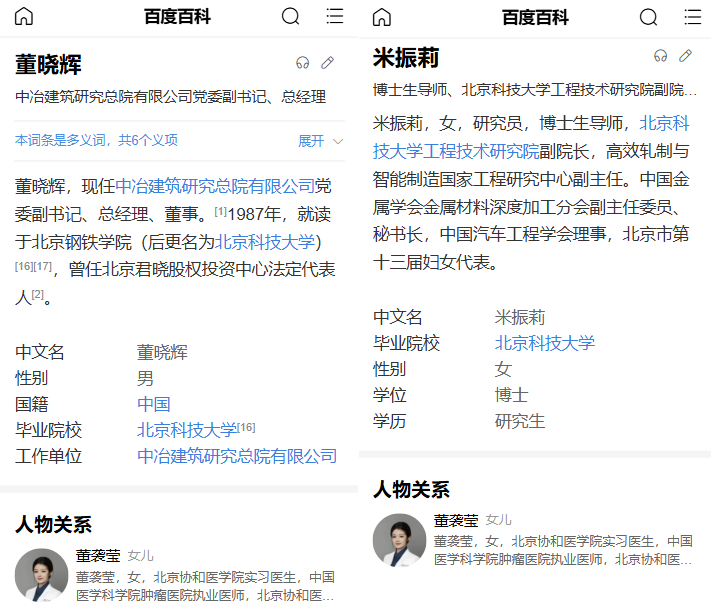711x609 pixels.
Task: Select 女 gender value on 米振莉 page
Action: point(503,369)
